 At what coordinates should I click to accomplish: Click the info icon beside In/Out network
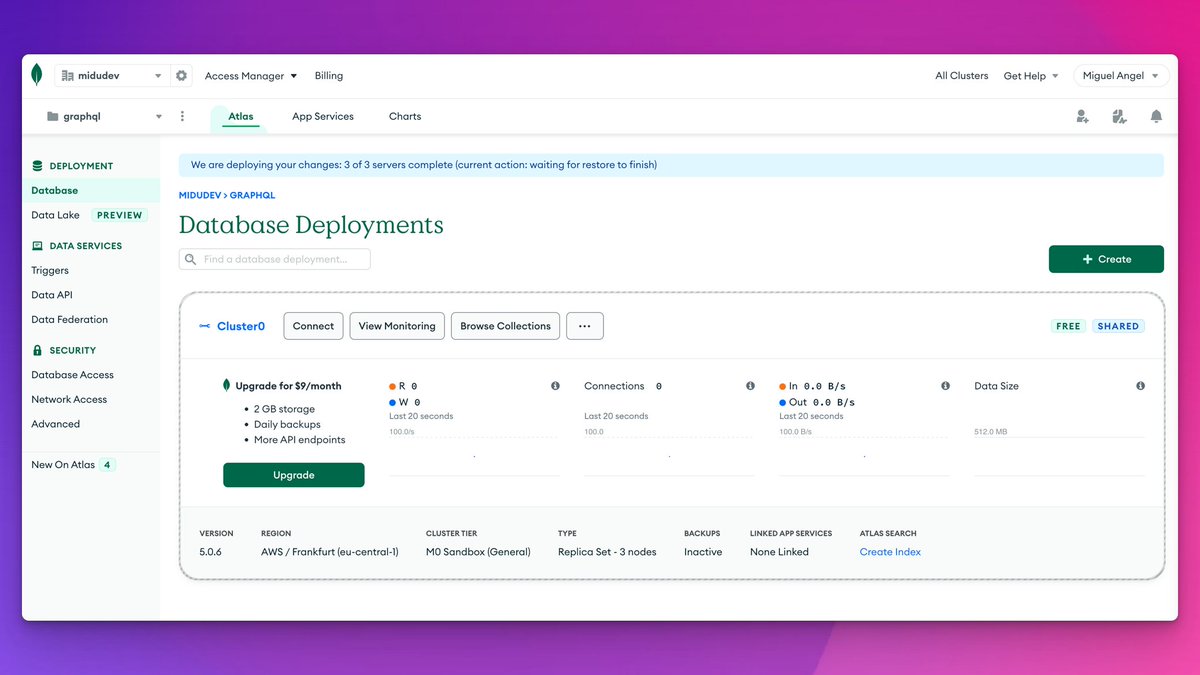click(x=945, y=386)
